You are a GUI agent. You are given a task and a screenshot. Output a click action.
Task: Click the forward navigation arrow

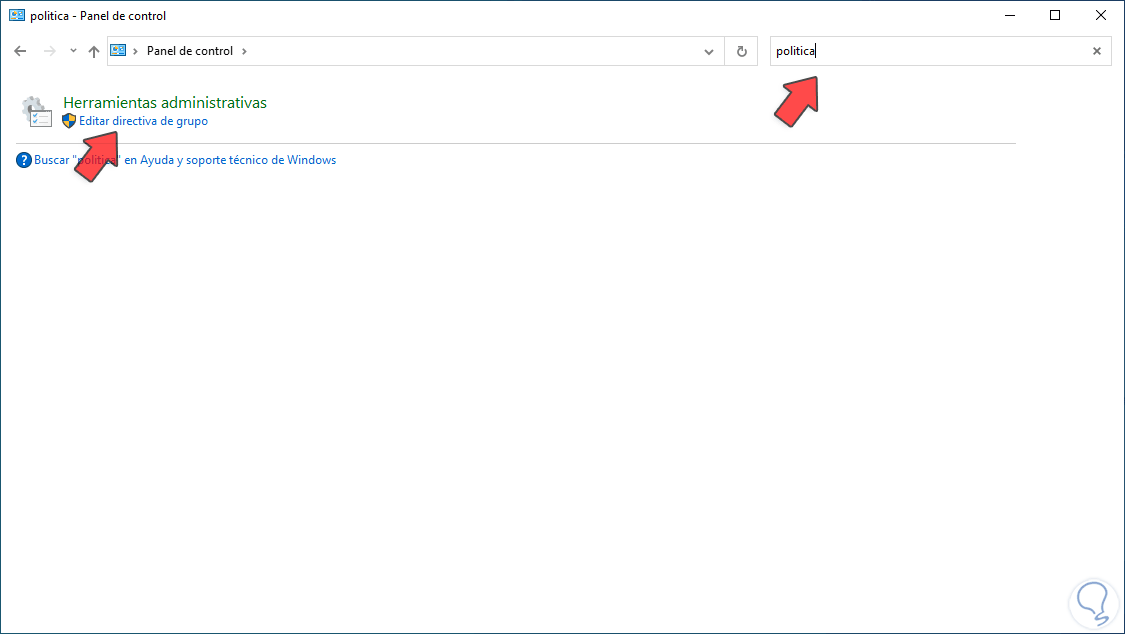point(49,51)
